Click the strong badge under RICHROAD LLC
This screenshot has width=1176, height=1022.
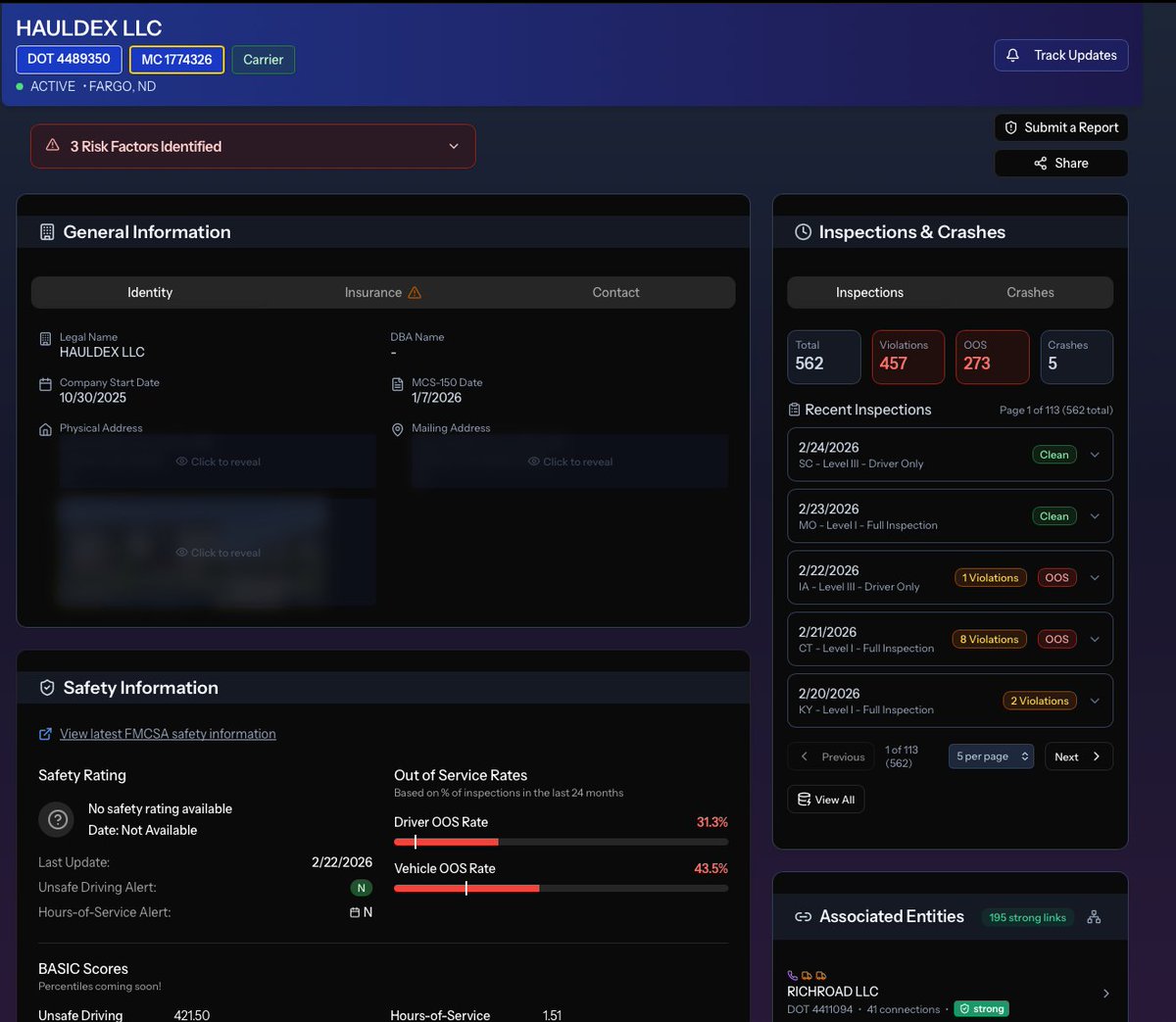pos(982,1008)
